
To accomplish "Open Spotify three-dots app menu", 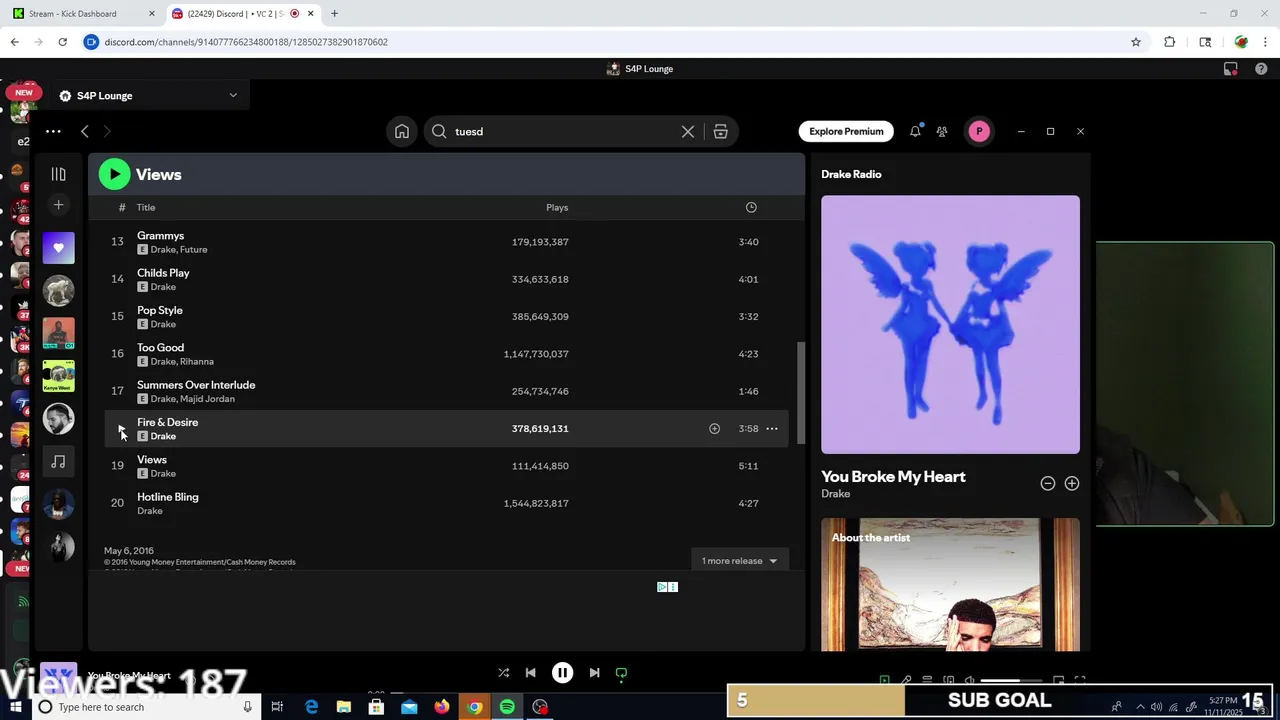I will tap(53, 131).
